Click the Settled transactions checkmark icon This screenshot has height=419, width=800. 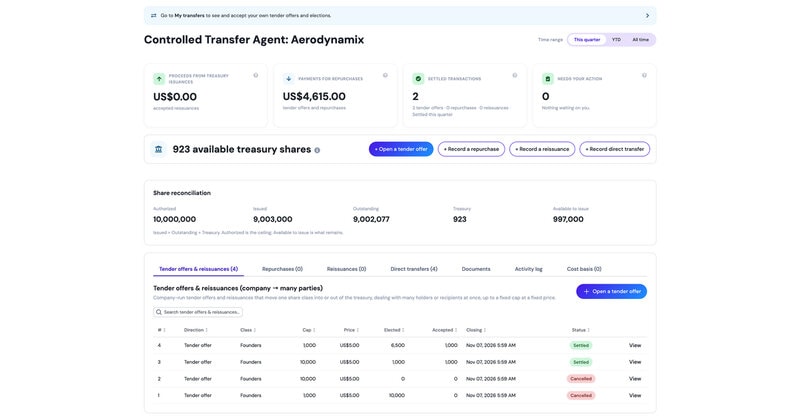[418, 79]
